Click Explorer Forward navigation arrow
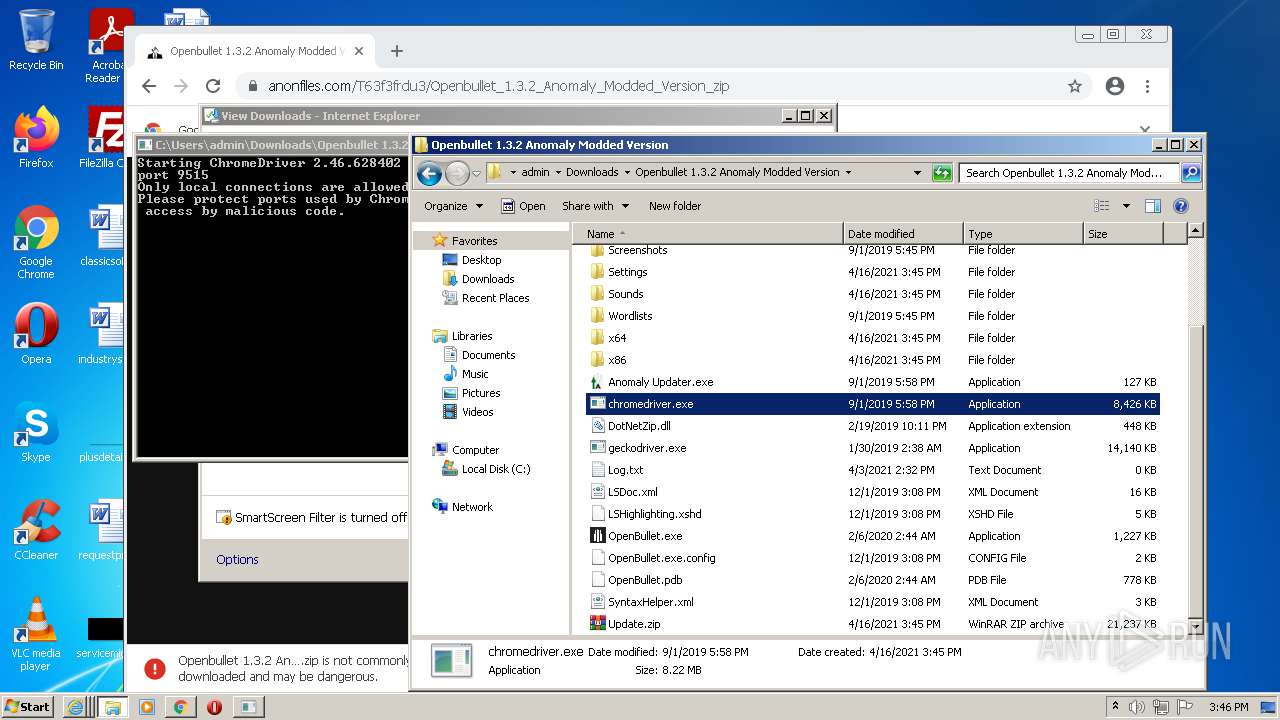The image size is (1280, 720). coord(457,174)
